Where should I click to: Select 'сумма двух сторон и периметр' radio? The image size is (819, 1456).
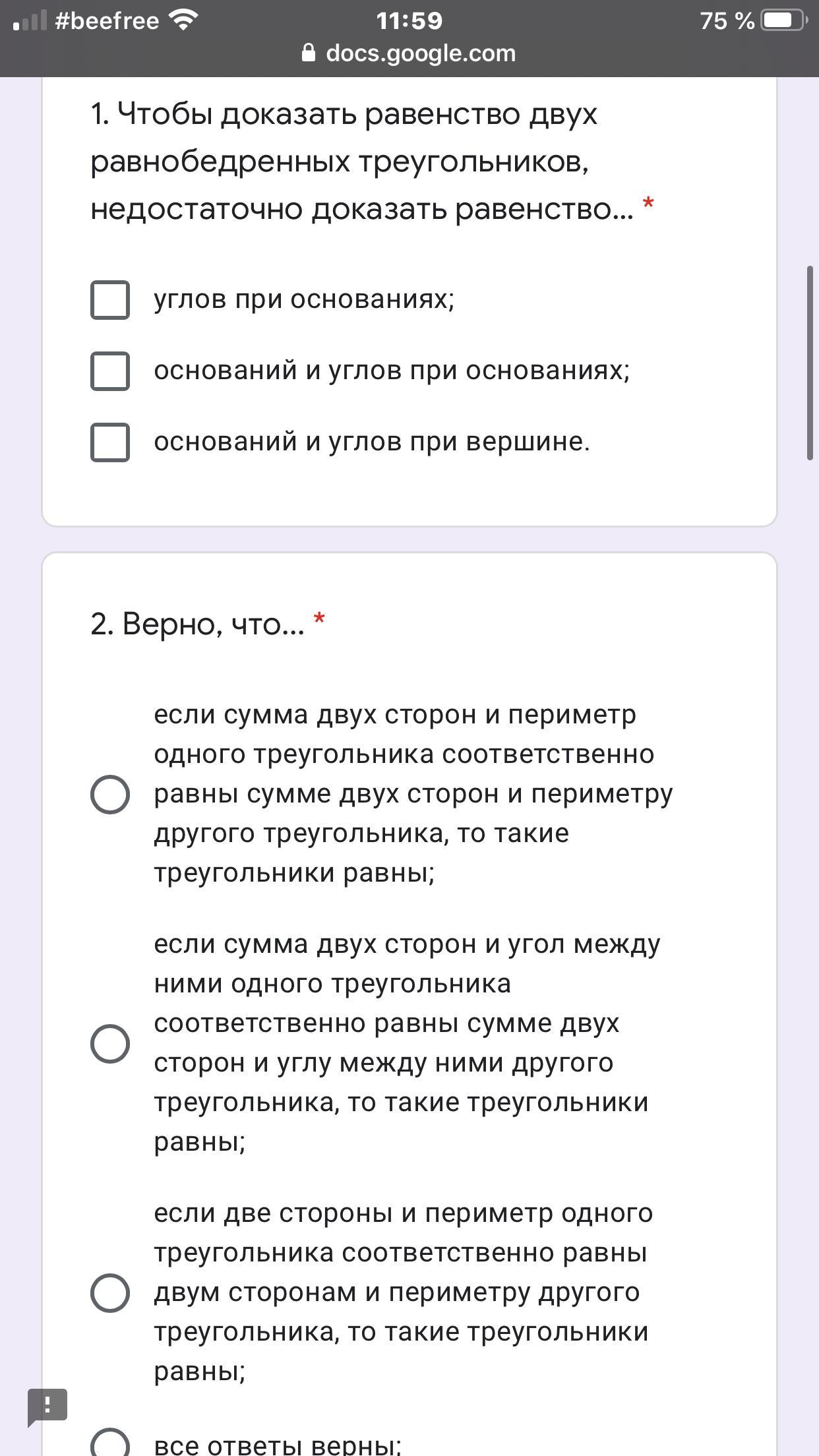tap(110, 794)
